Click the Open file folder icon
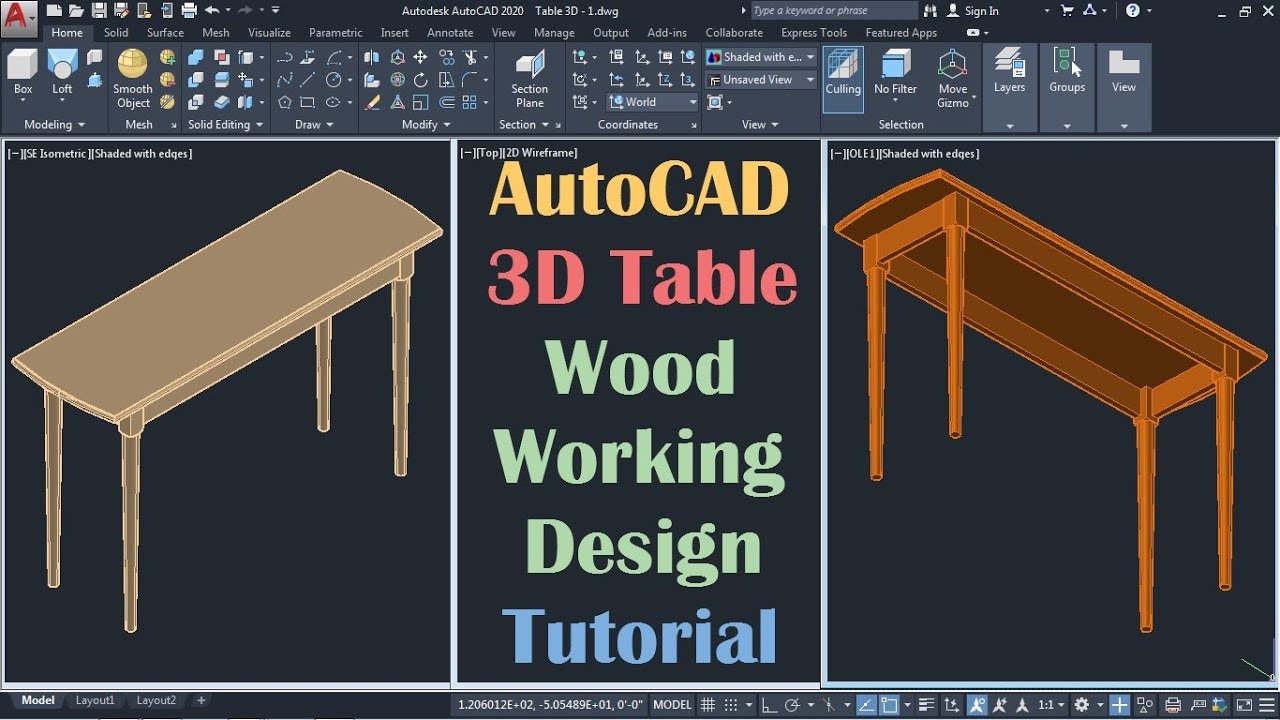This screenshot has width=1280, height=720. tap(76, 10)
